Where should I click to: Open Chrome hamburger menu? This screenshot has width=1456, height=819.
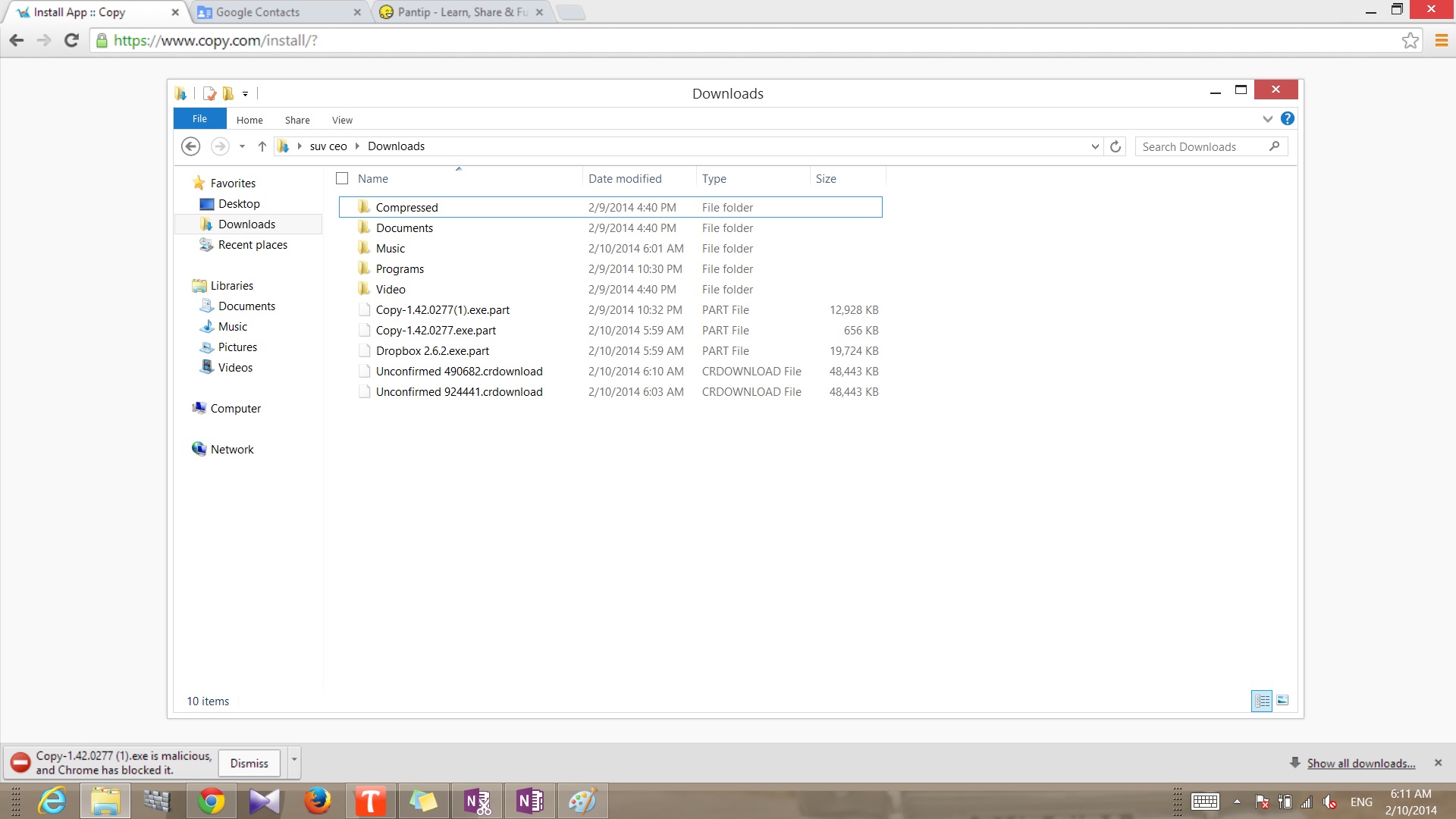tap(1441, 40)
